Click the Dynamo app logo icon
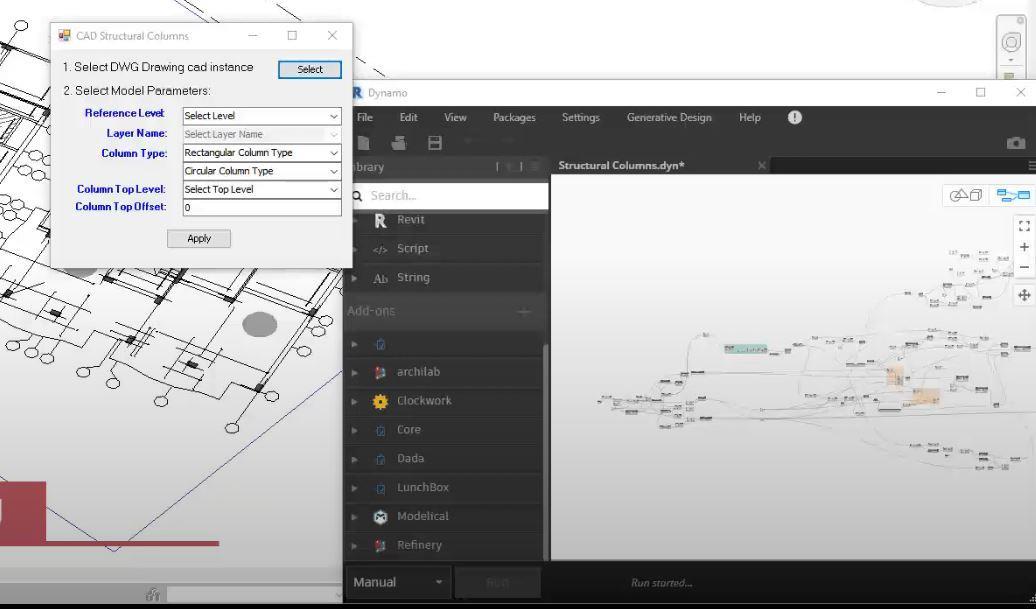This screenshot has height=609, width=1036. (357, 93)
